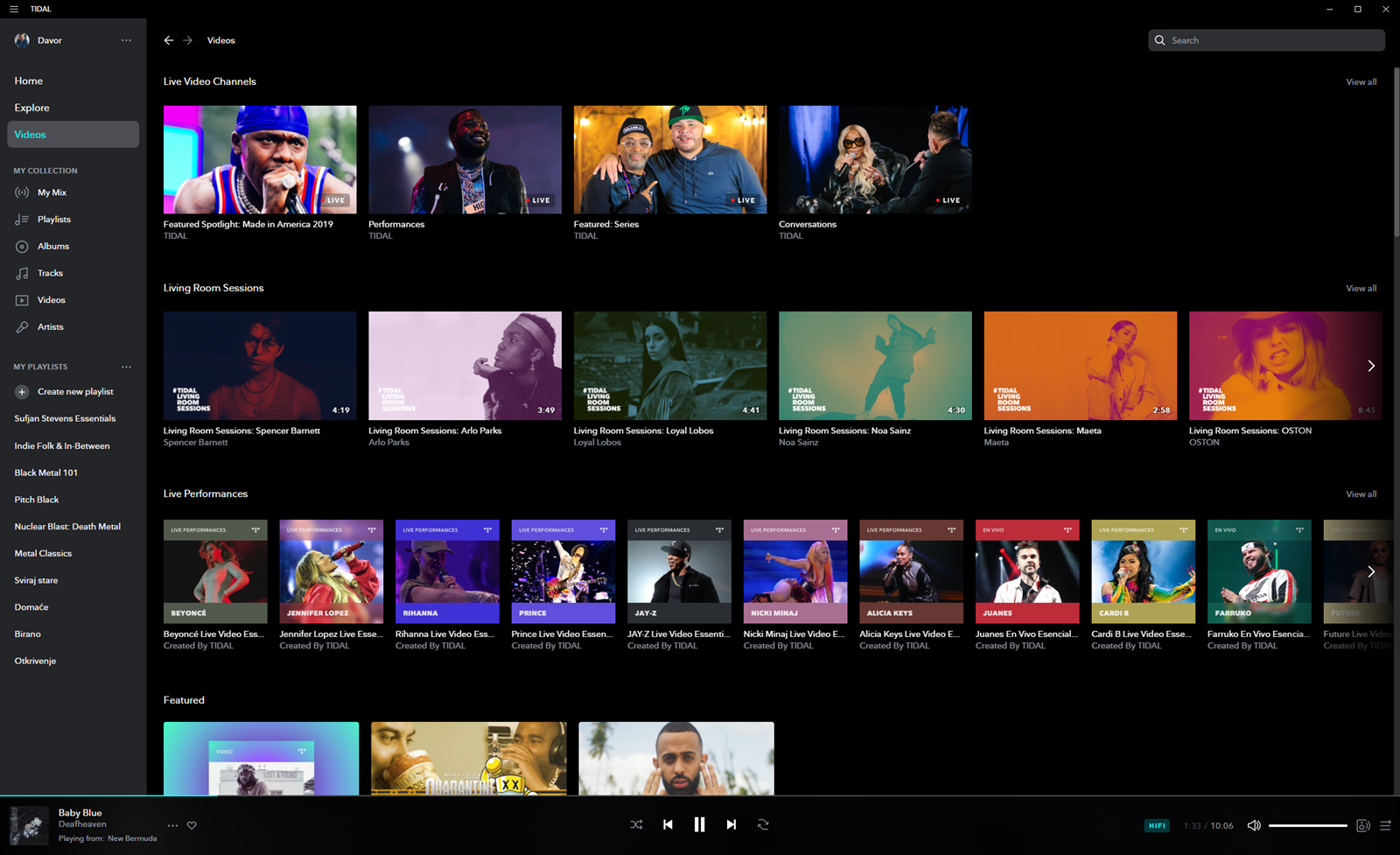
Task: Open Pitch Black playlist
Action: (37, 500)
